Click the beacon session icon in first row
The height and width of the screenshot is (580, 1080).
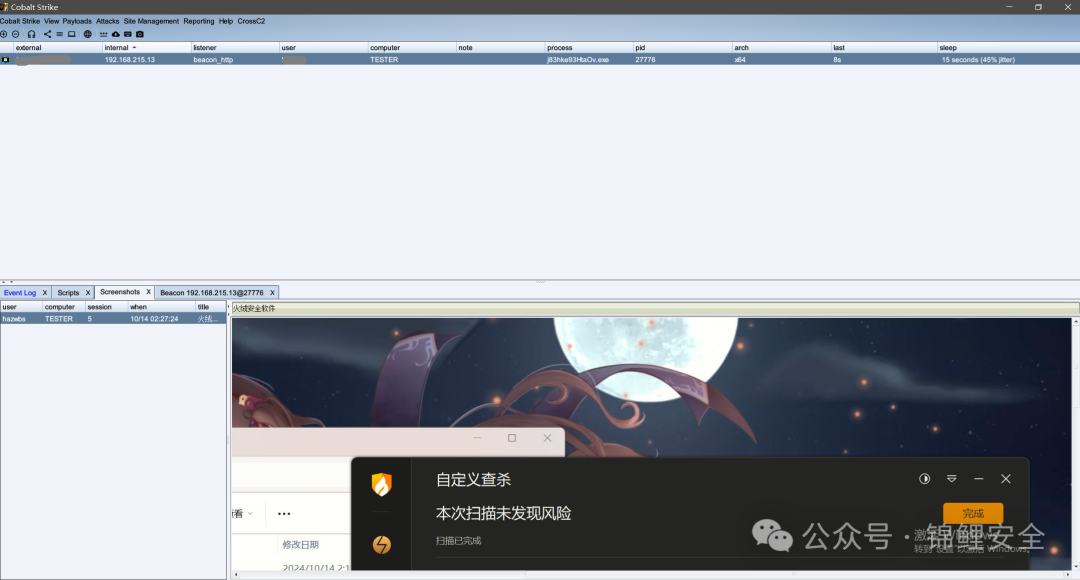click(6, 60)
